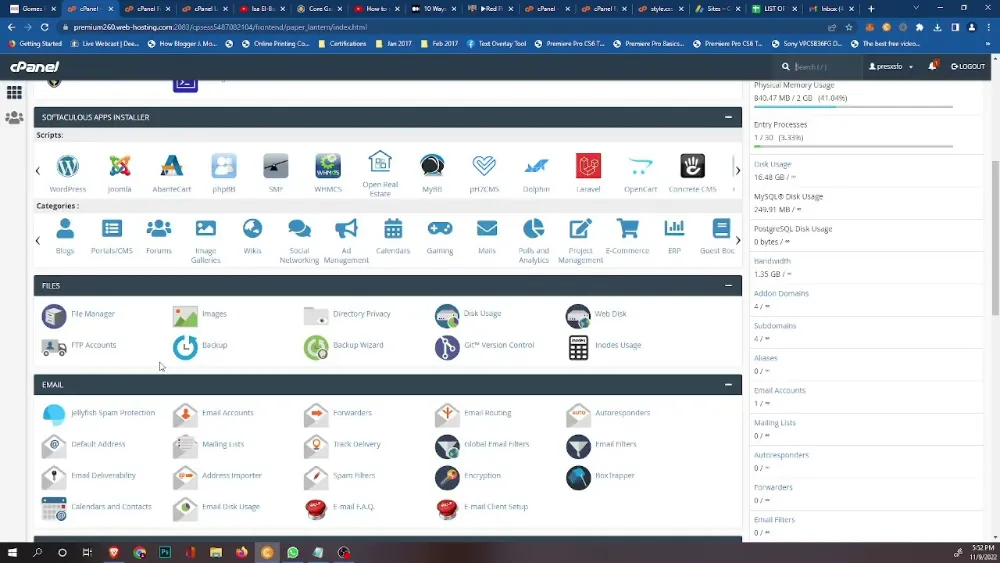The height and width of the screenshot is (563, 1000).
Task: Click the Entry Processes progress bar
Action: point(853,147)
